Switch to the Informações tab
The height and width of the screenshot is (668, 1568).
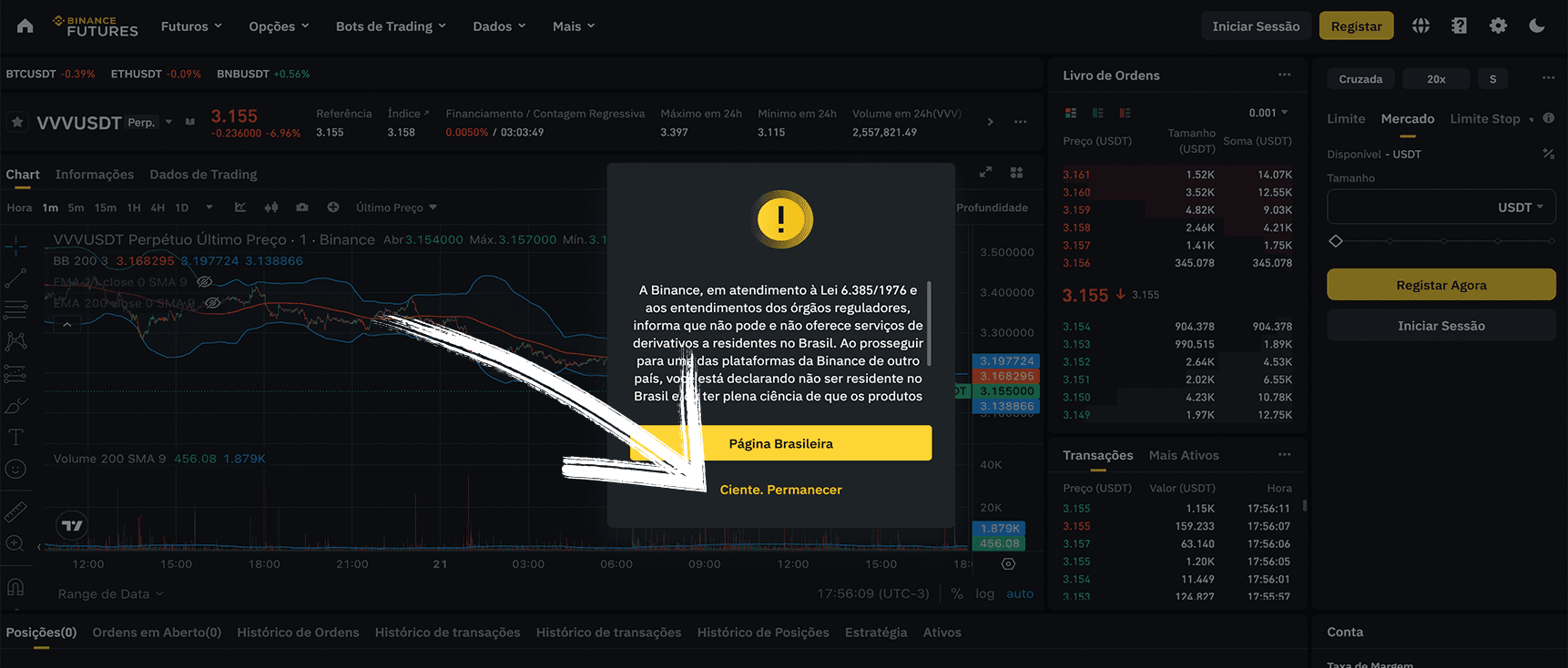[94, 175]
